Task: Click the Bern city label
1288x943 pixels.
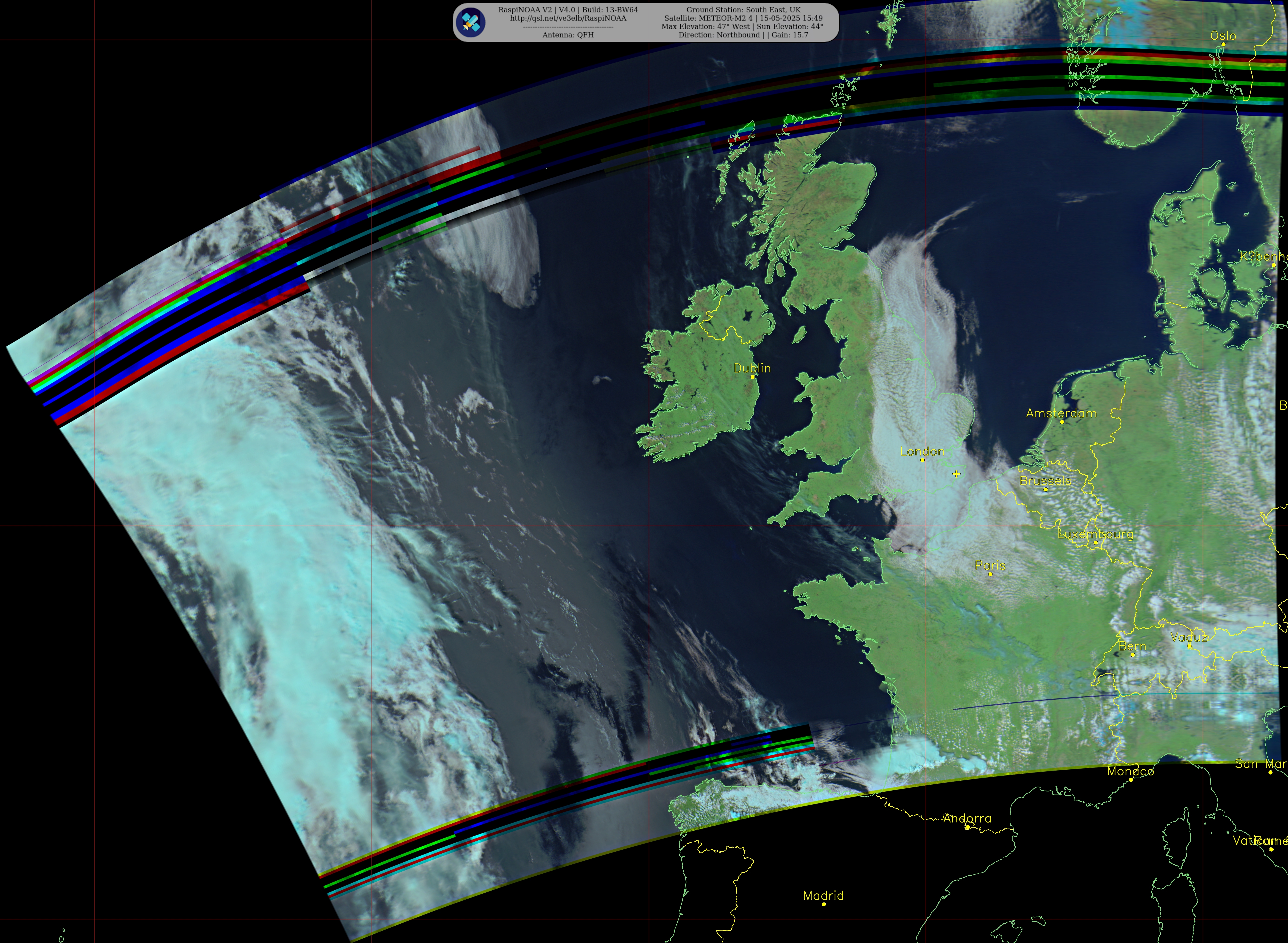Action: [1132, 646]
